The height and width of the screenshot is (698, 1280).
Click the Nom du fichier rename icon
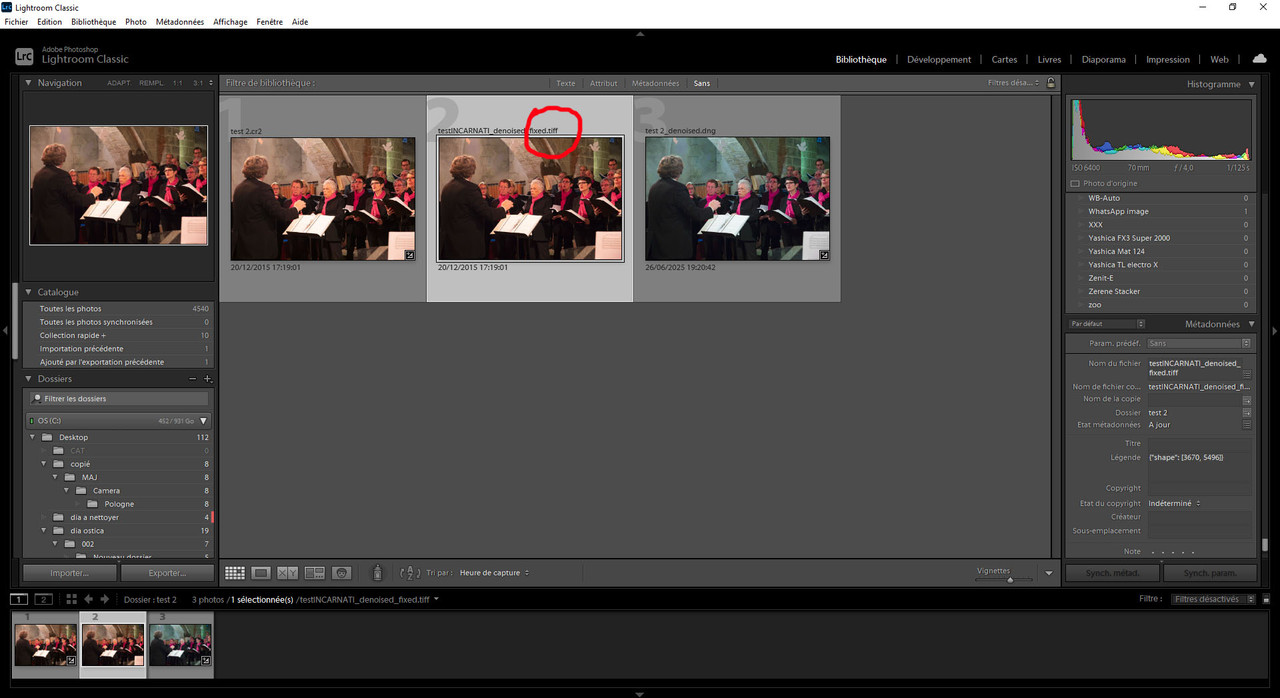tap(1247, 373)
